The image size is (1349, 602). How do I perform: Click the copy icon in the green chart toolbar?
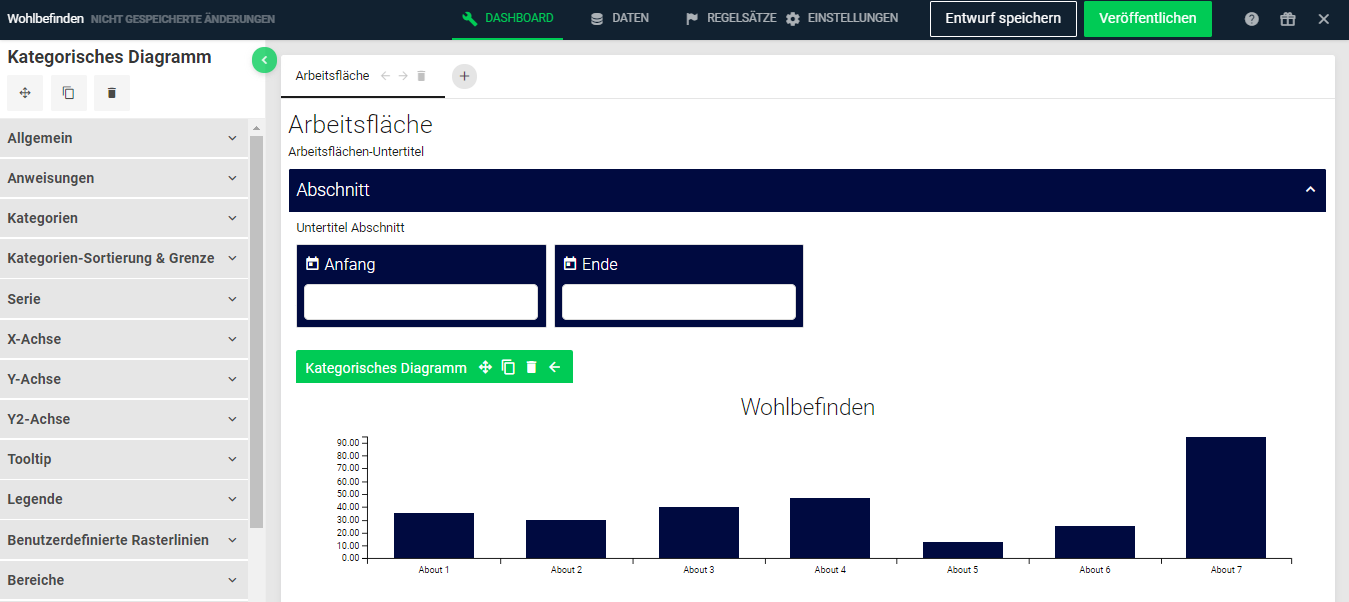pos(508,367)
